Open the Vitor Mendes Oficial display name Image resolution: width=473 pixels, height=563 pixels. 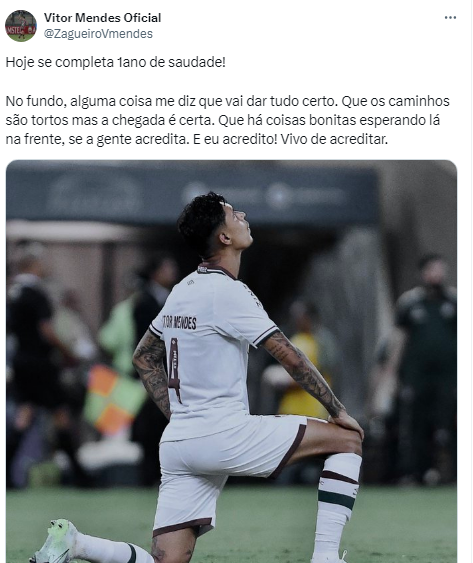click(102, 18)
